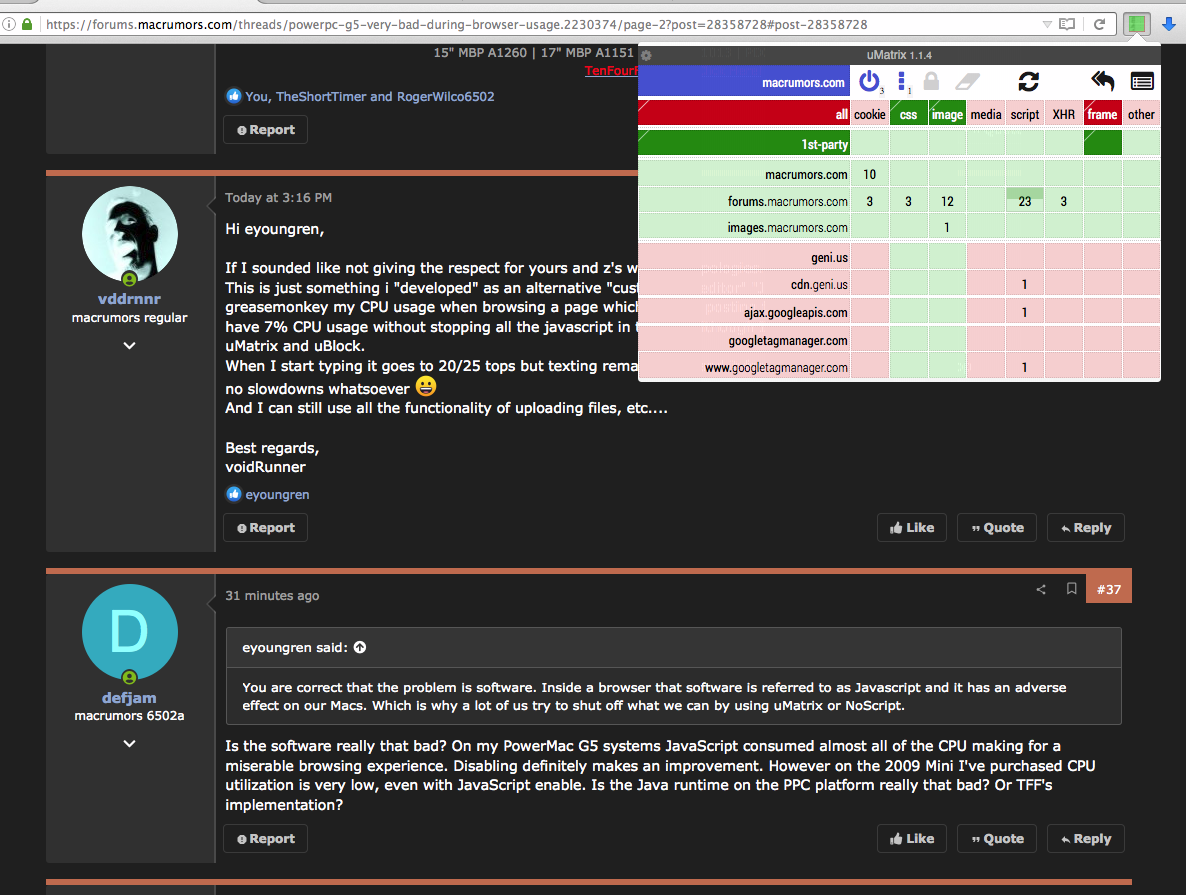Click the green padlock security icon
The image size is (1186, 895).
pyautogui.click(x=27, y=24)
